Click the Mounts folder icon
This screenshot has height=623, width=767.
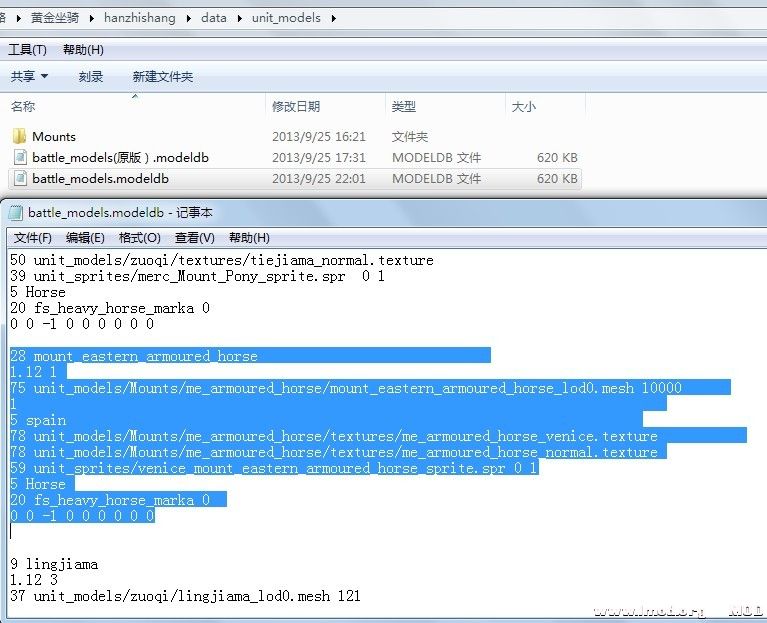(x=19, y=136)
